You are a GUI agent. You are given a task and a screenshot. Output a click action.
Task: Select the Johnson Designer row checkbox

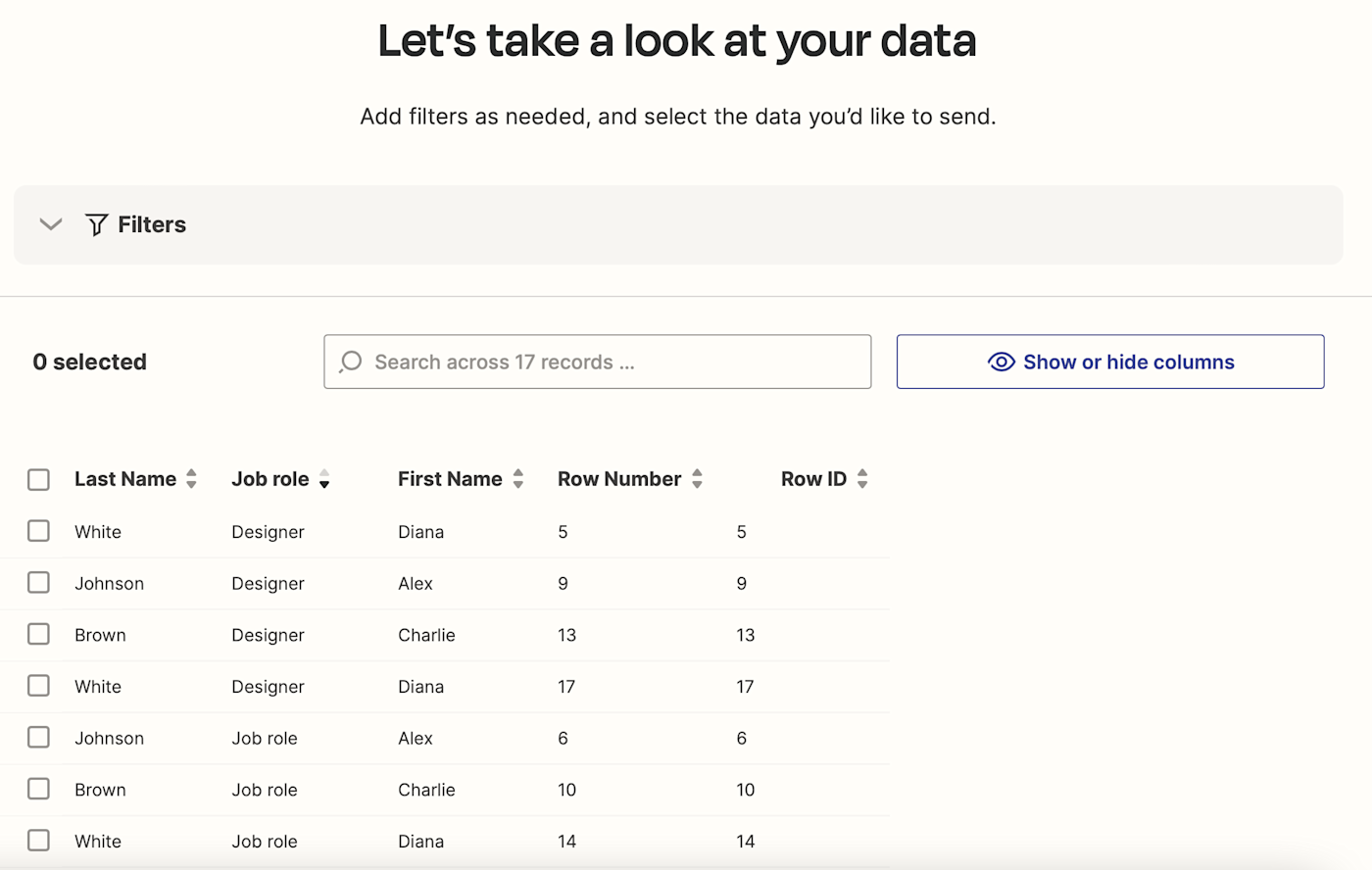(38, 583)
